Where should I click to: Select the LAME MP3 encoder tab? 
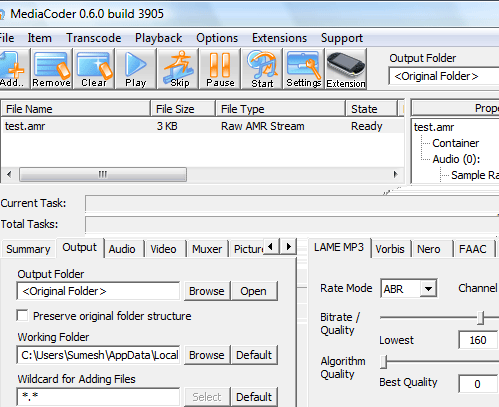[339, 247]
